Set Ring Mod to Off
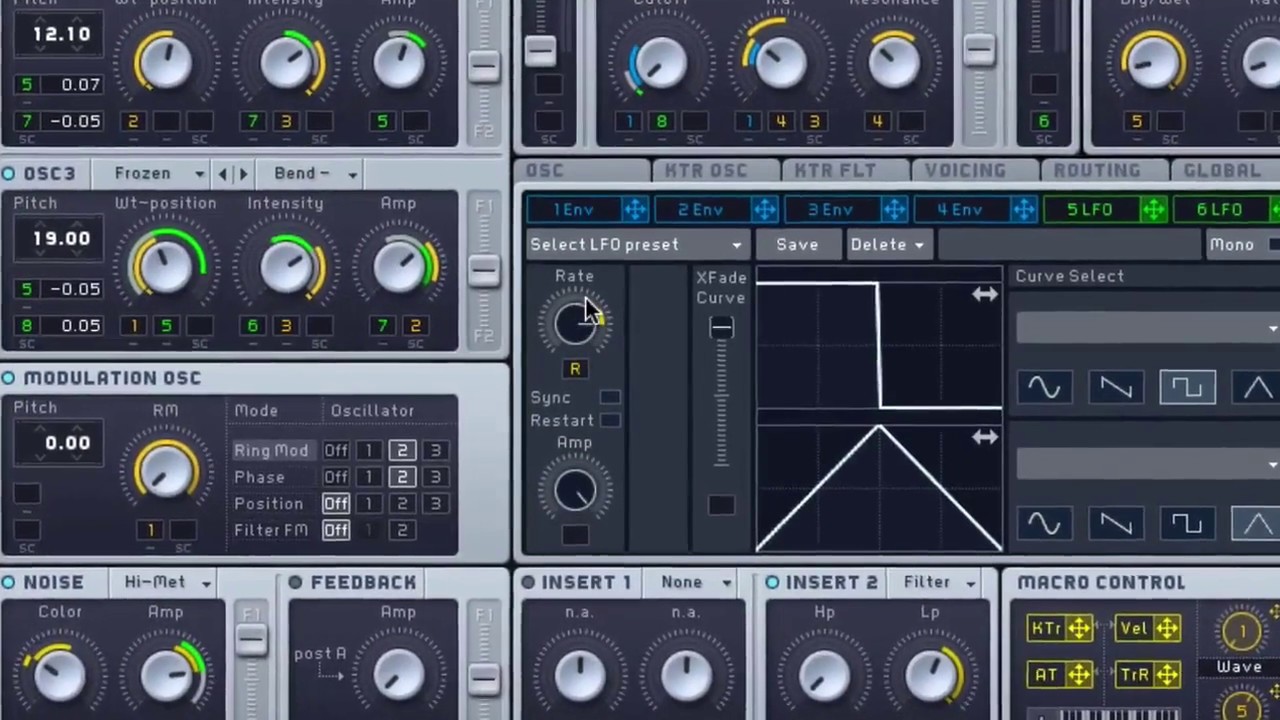The image size is (1280, 720). tap(336, 451)
